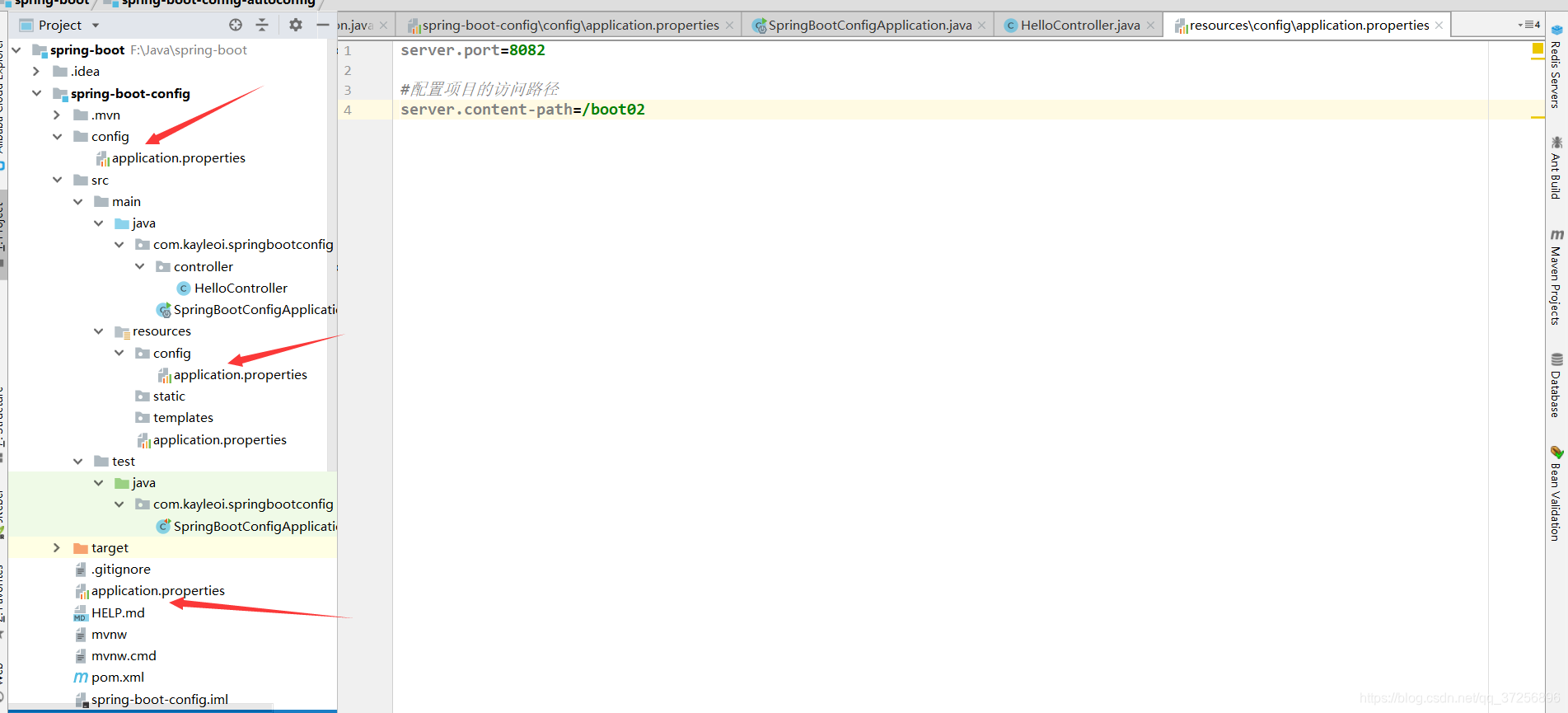
Task: Select pom.xml Maven file
Action: click(x=109, y=678)
